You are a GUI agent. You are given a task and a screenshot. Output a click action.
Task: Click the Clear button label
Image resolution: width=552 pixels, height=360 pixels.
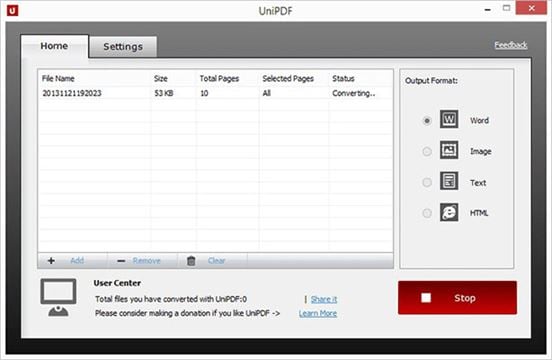point(217,260)
